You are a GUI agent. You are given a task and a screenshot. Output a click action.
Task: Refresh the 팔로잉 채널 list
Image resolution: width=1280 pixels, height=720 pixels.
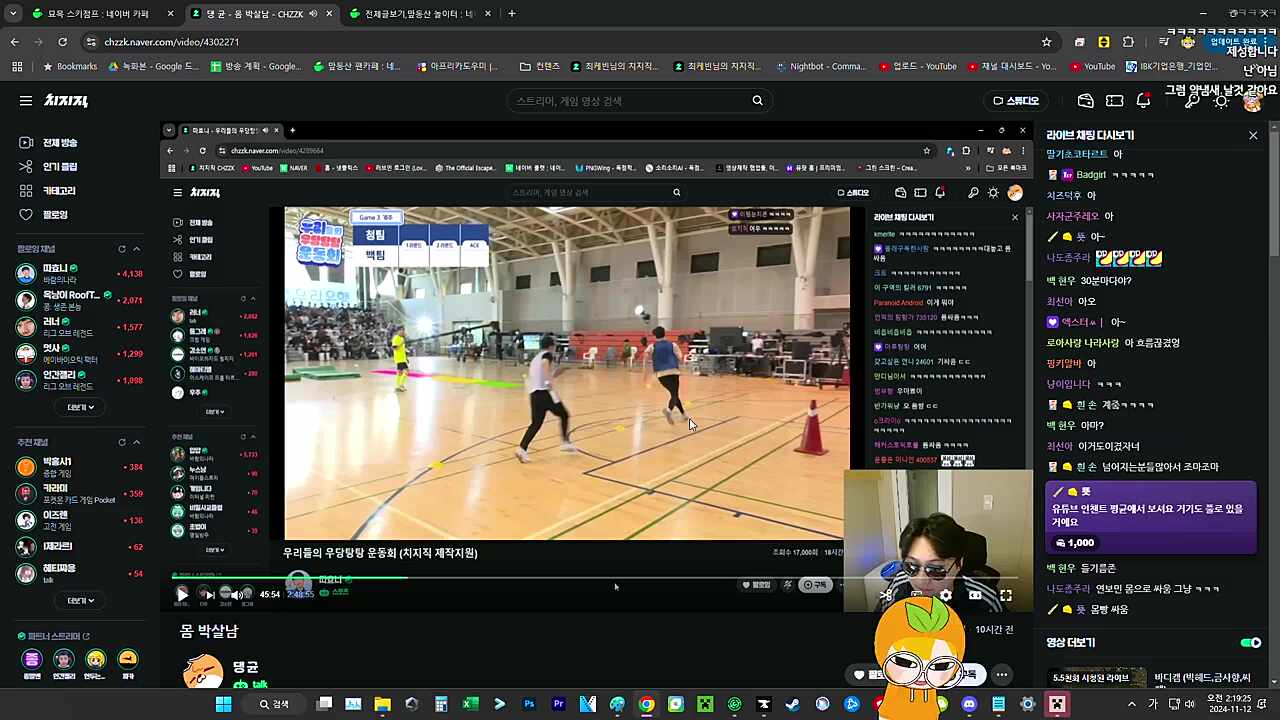click(122, 249)
